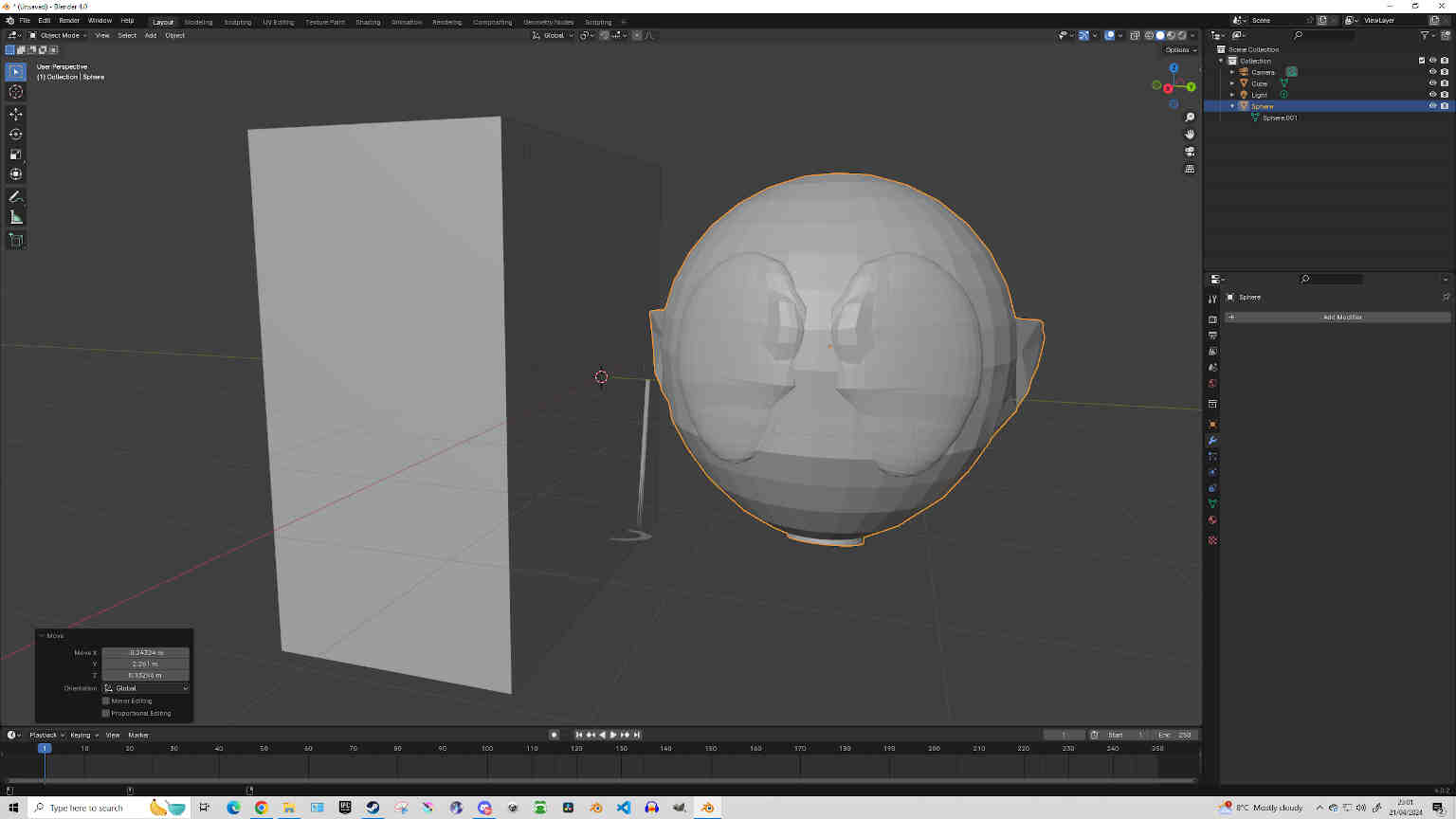
Task: Open the Object Data properties tab
Action: (x=1212, y=503)
